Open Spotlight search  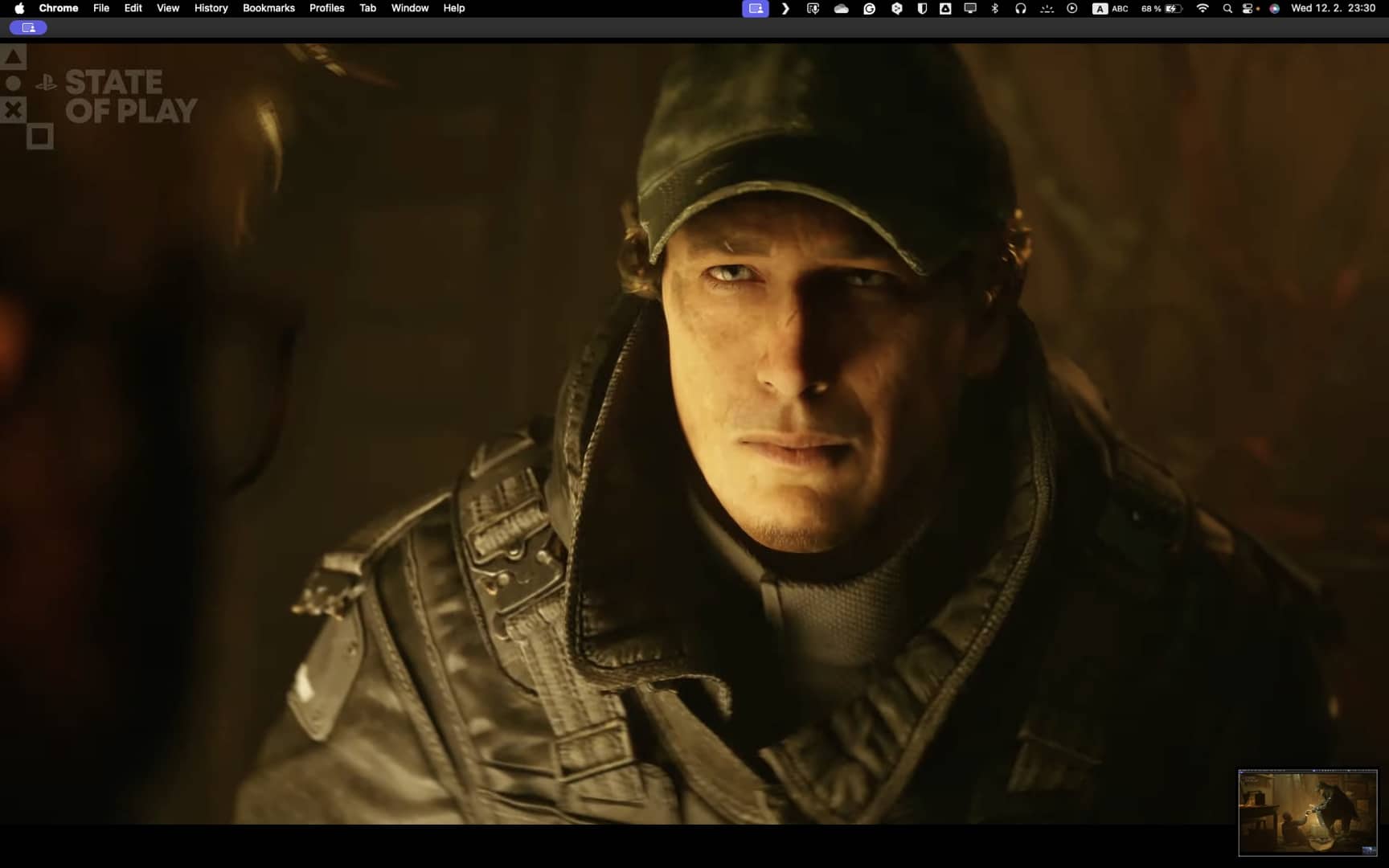(x=1227, y=8)
